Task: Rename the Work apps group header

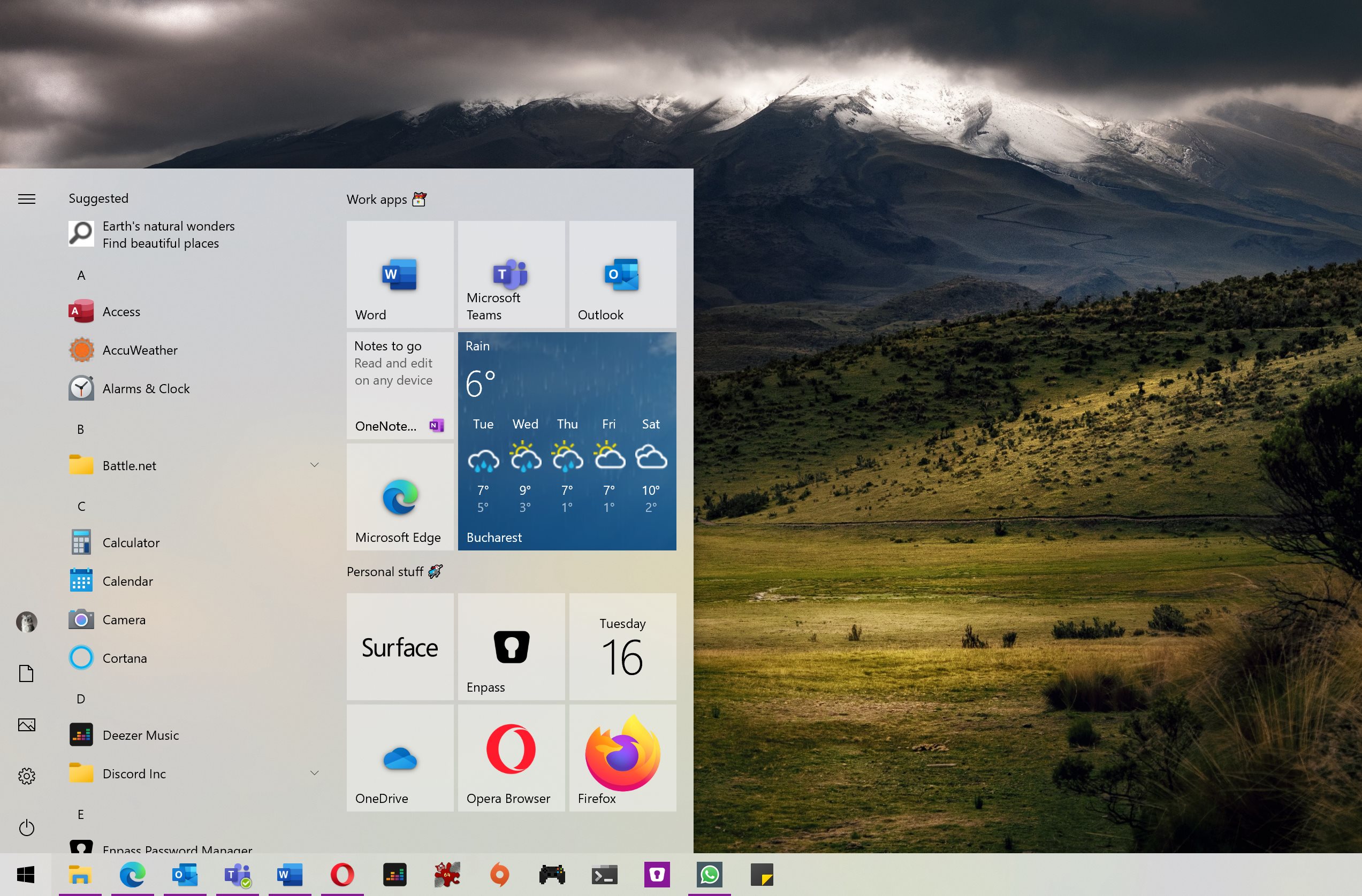Action: click(x=387, y=199)
